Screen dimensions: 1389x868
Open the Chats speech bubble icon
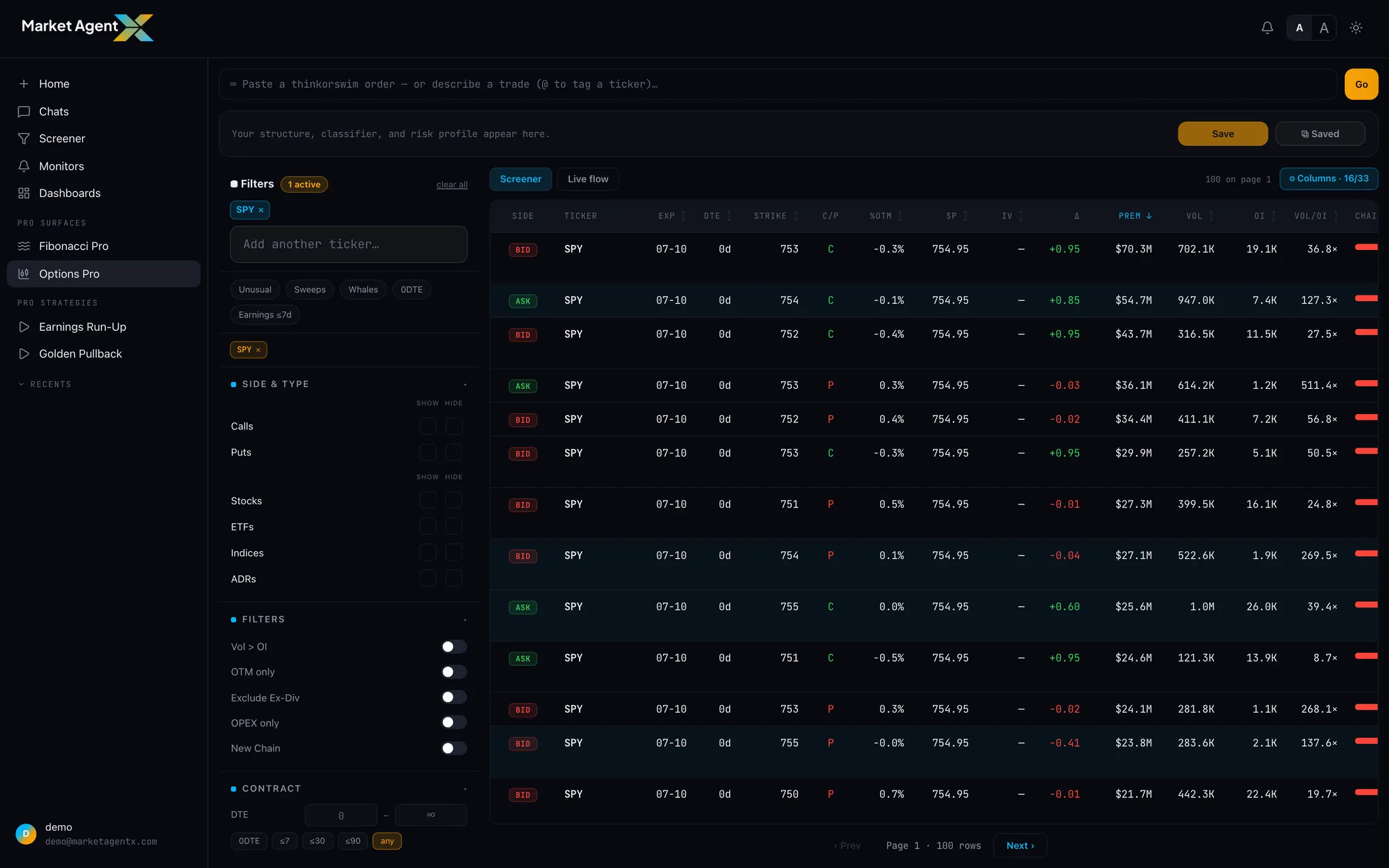click(24, 112)
